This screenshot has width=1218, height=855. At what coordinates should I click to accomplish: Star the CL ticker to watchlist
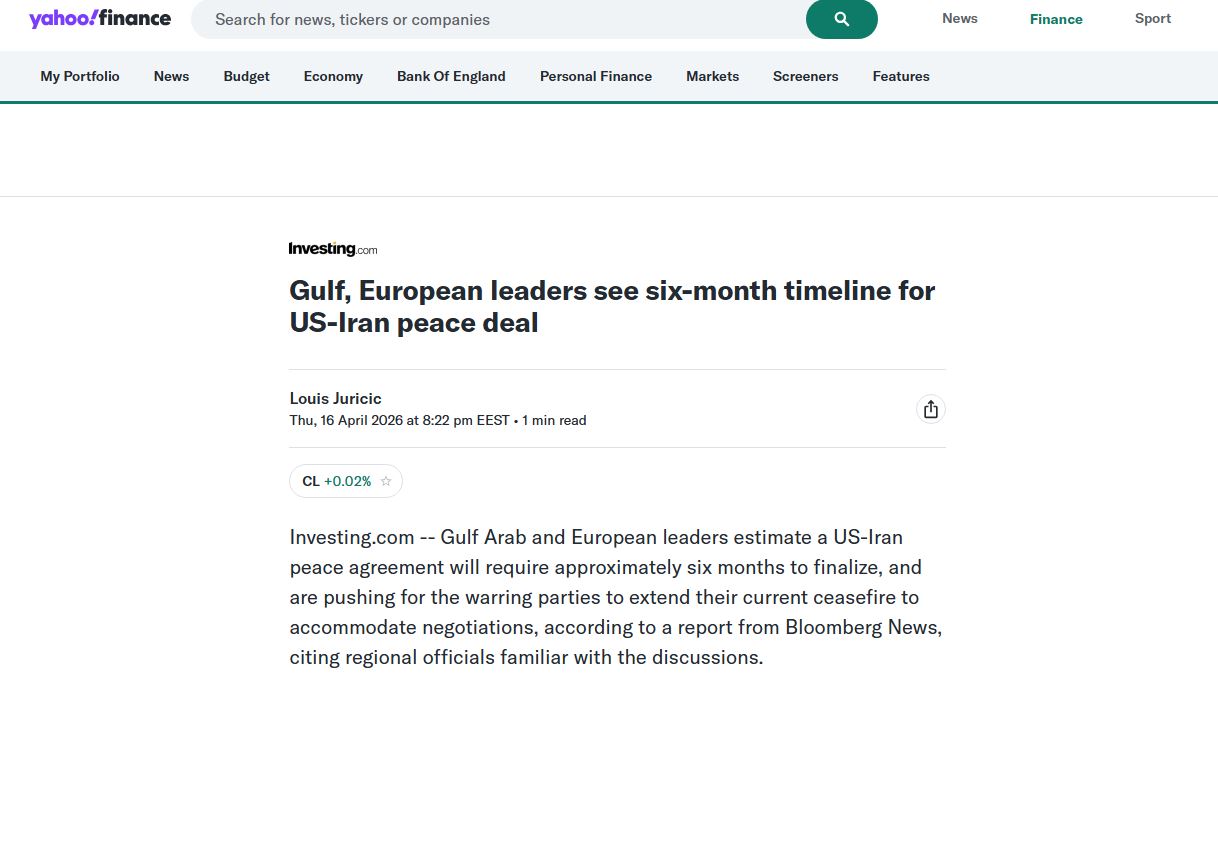pyautogui.click(x=386, y=481)
